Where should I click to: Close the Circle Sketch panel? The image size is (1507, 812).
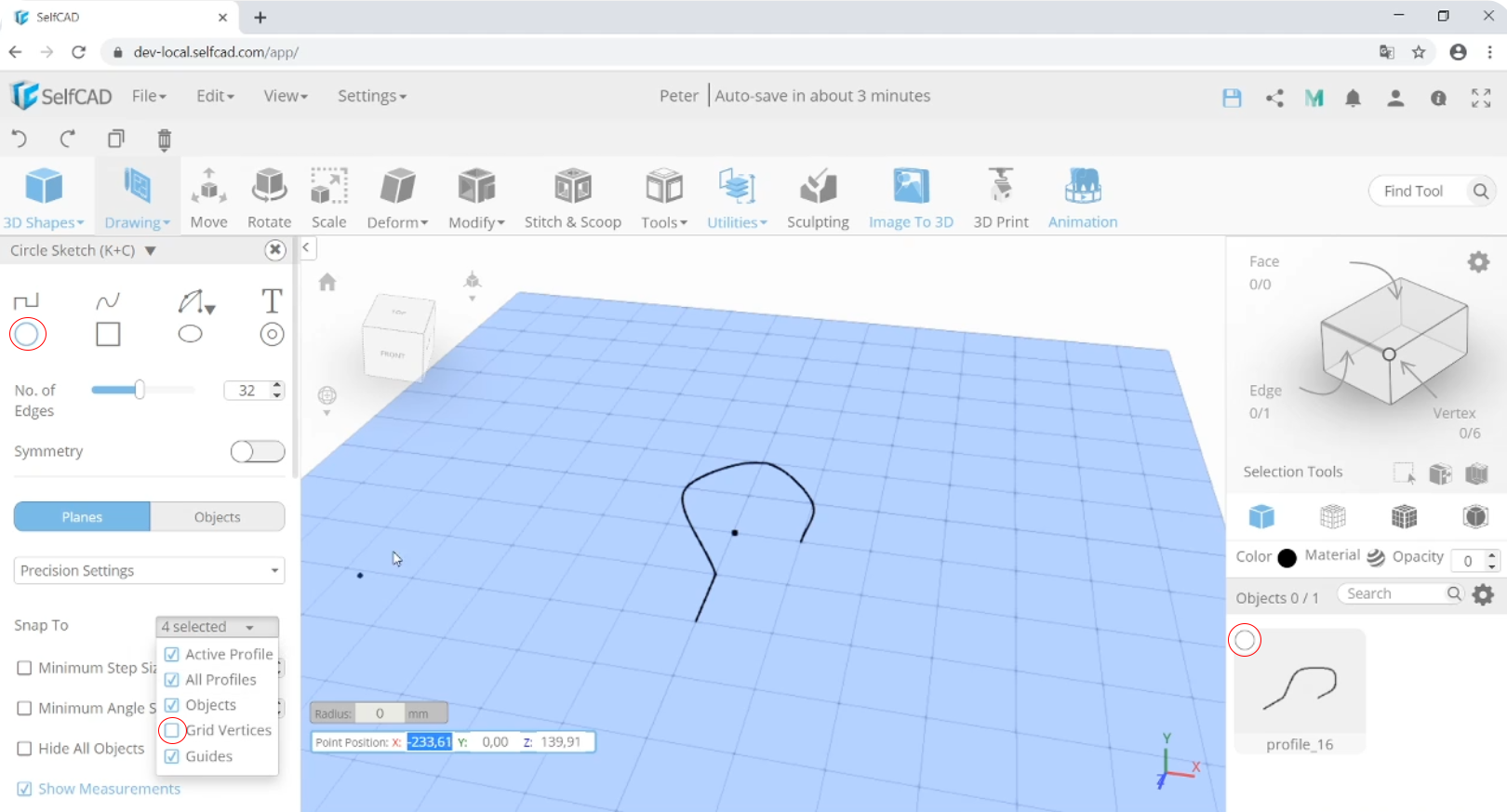274,249
